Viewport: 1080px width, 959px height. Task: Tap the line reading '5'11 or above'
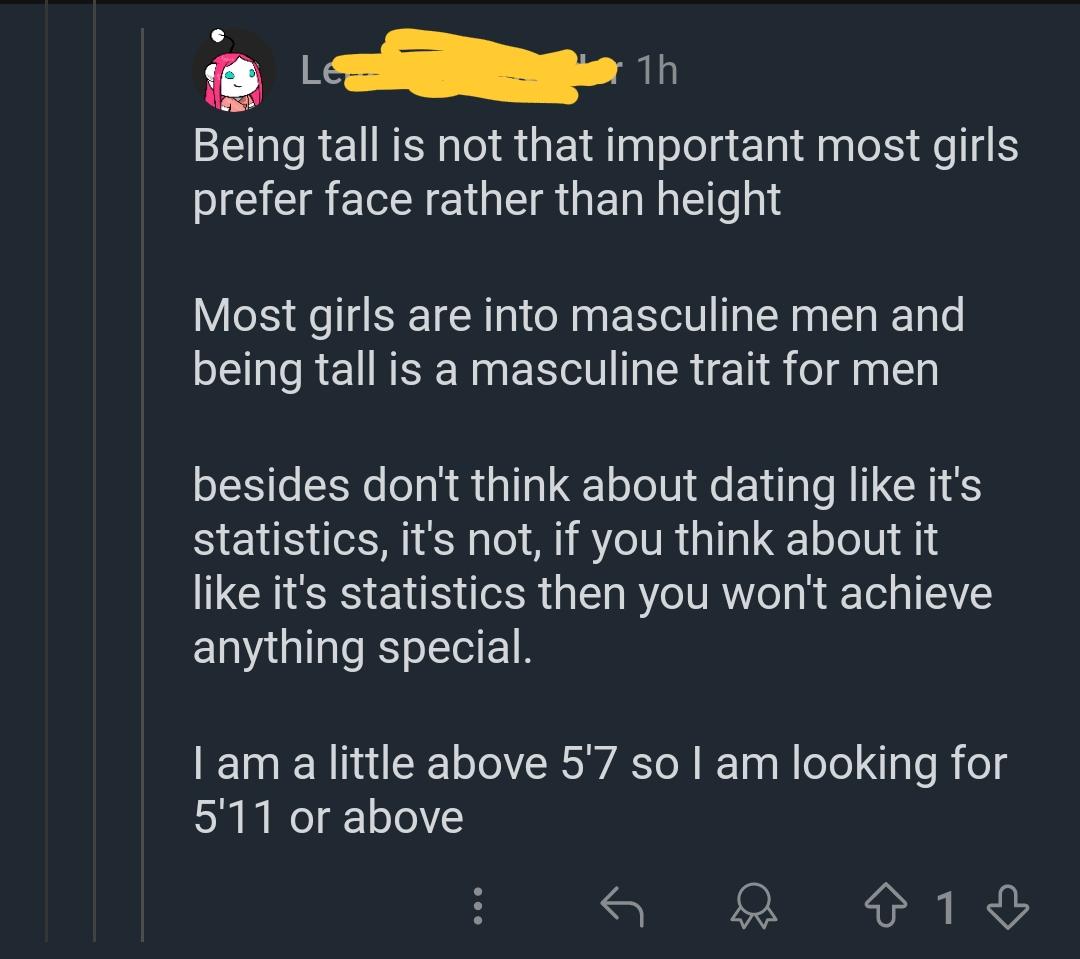click(x=328, y=817)
